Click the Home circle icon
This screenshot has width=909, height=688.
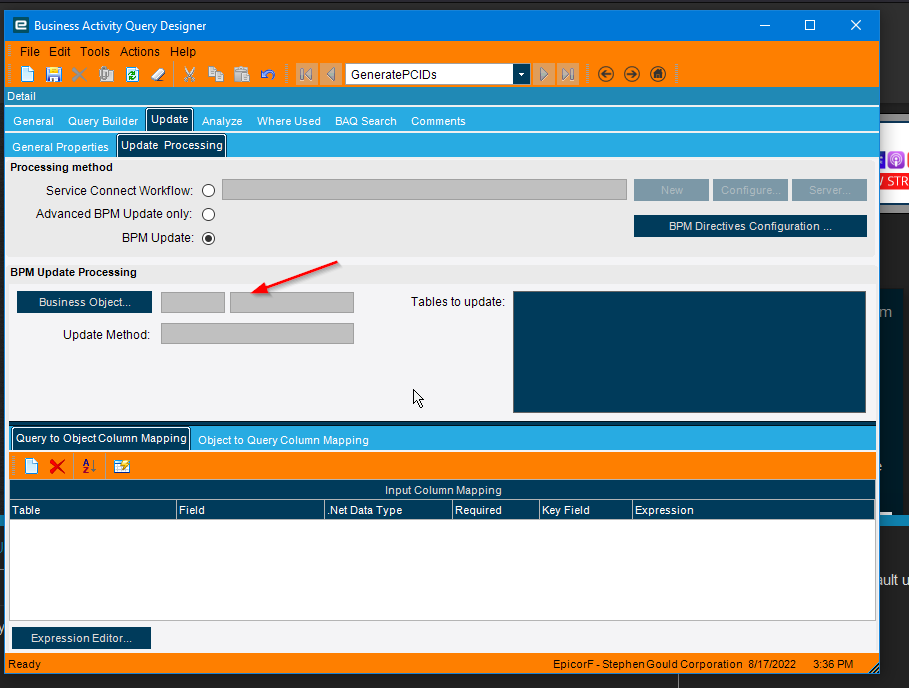(658, 74)
